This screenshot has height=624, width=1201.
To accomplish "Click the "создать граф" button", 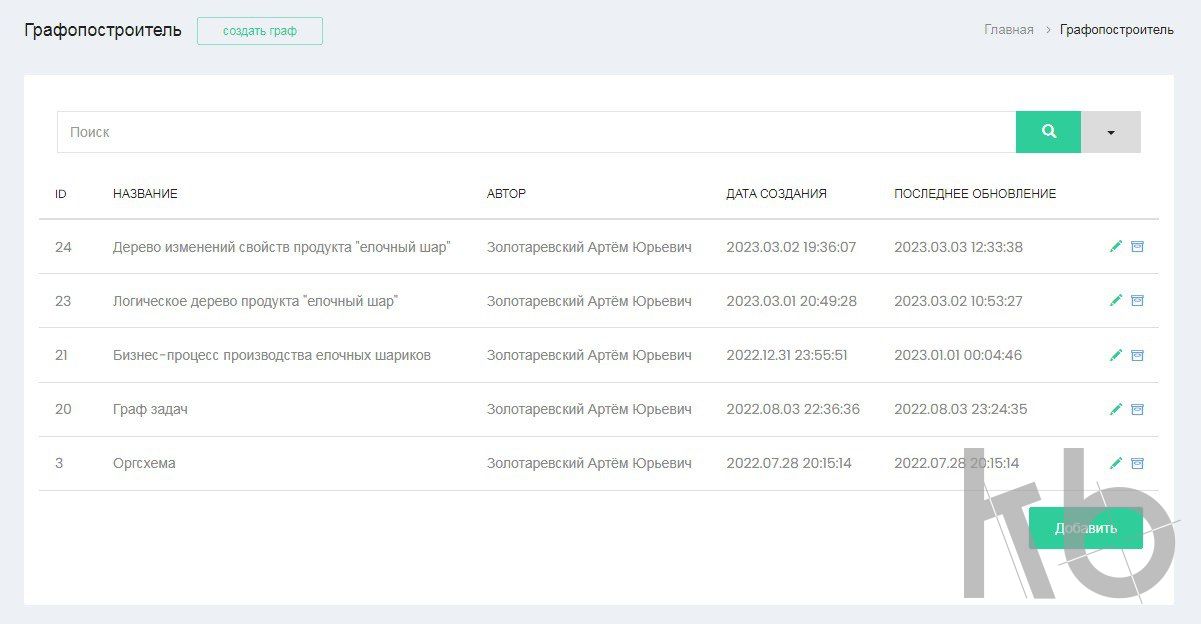I will [x=260, y=31].
